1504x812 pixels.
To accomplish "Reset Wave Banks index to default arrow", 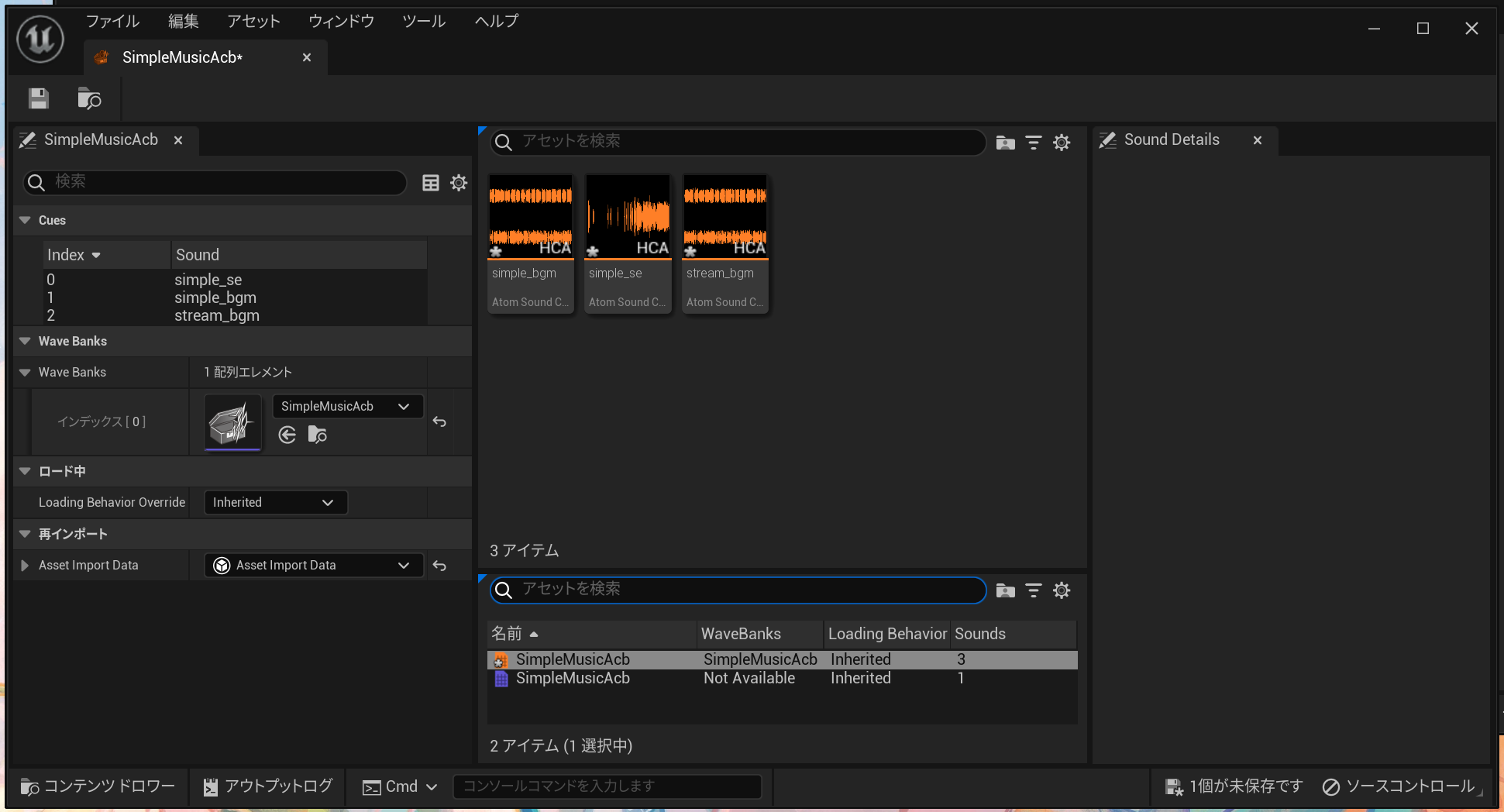I will 439,422.
